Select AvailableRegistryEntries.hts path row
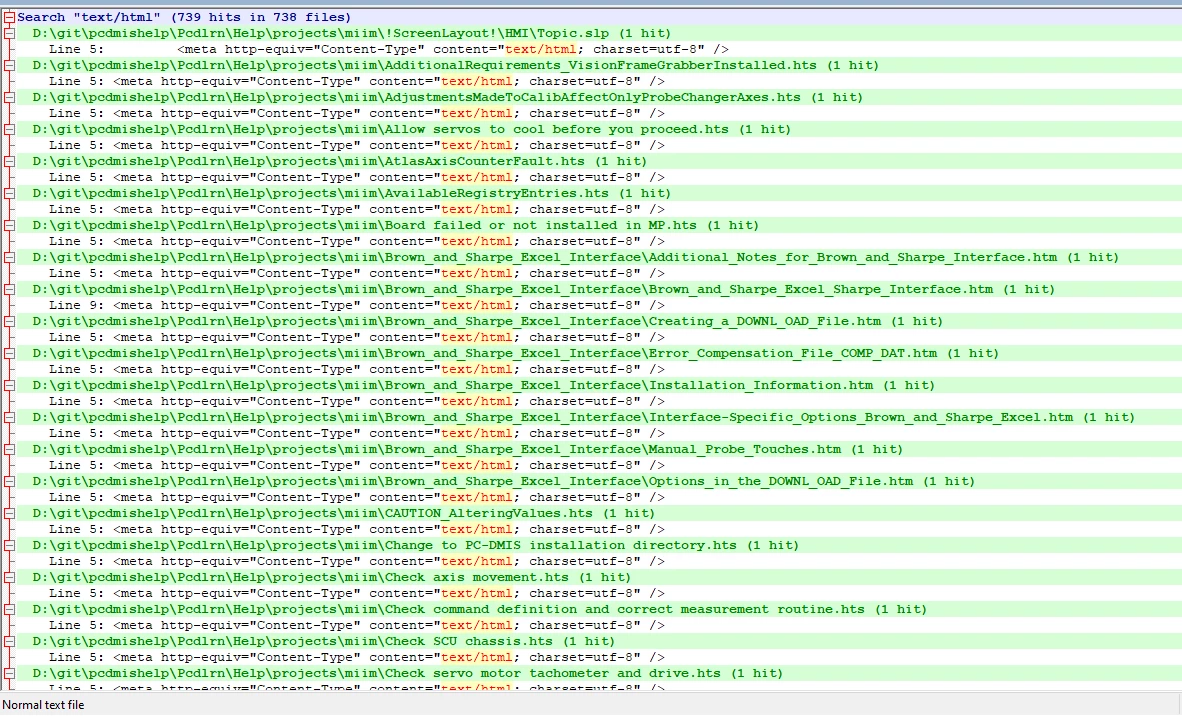This screenshot has height=716, width=1182. click(351, 193)
